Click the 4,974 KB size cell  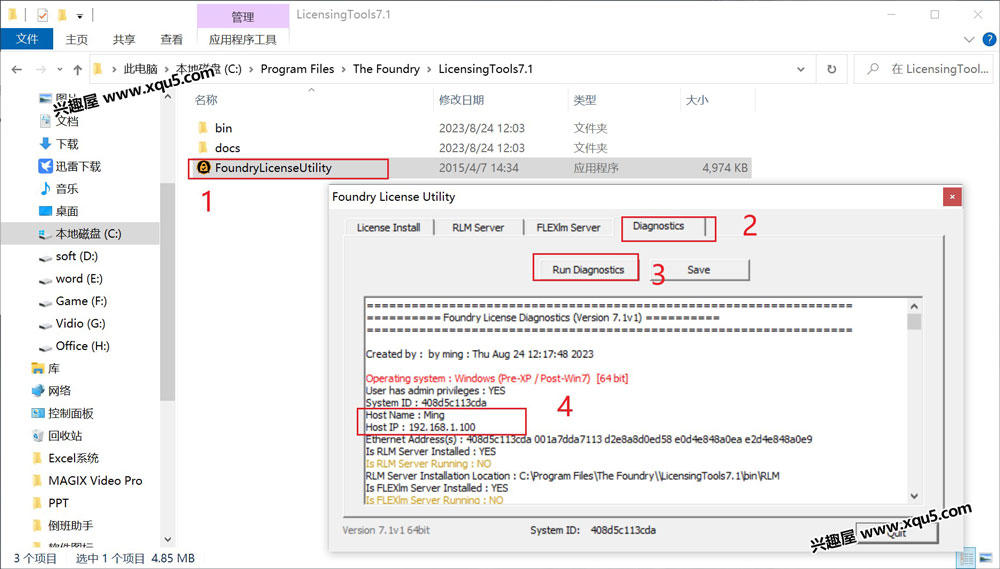(x=725, y=168)
